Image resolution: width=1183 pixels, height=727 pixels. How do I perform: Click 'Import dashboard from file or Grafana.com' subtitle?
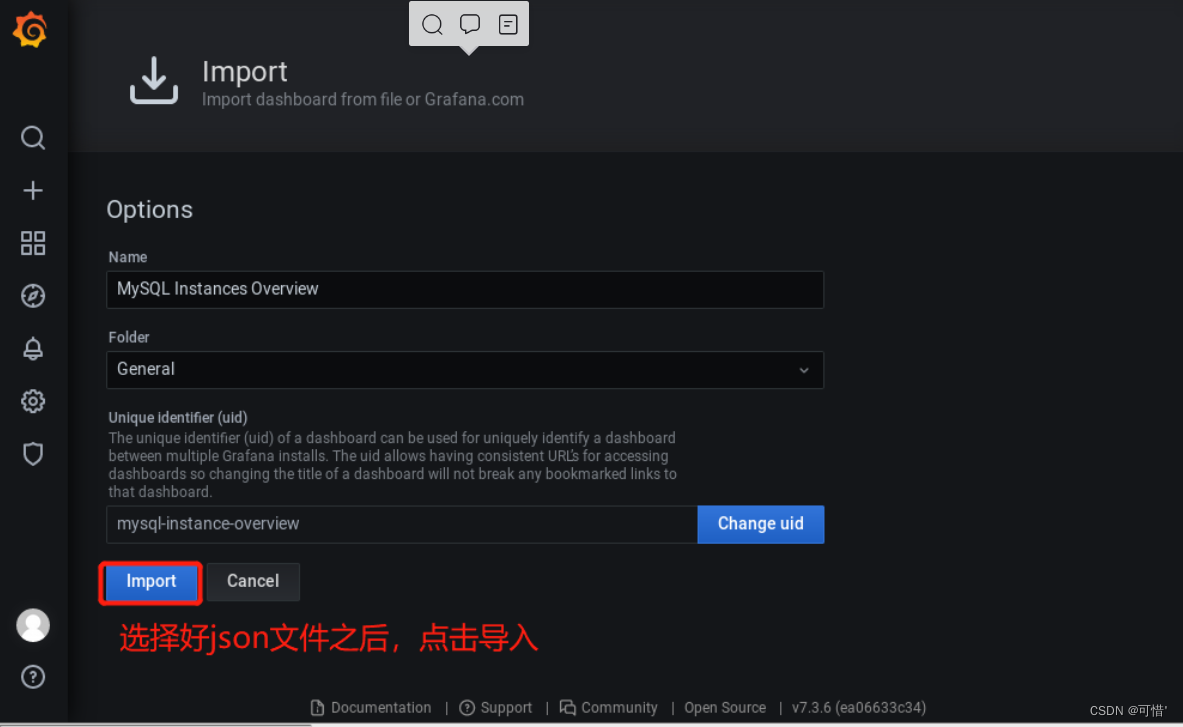[363, 100]
